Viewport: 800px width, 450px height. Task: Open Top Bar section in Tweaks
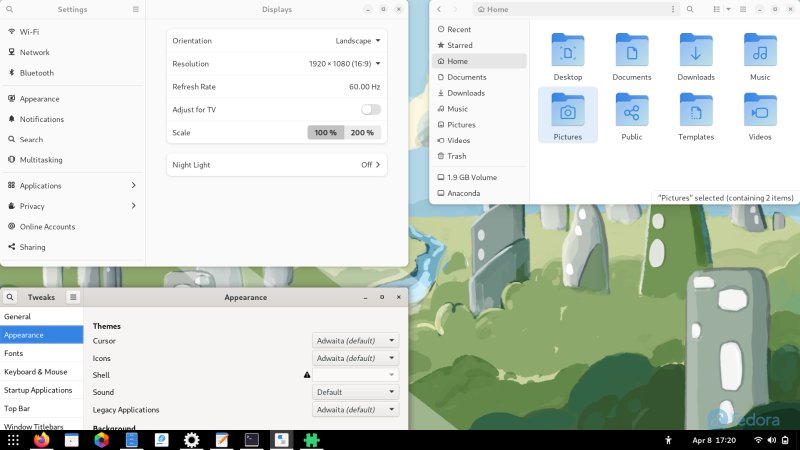pos(41,408)
